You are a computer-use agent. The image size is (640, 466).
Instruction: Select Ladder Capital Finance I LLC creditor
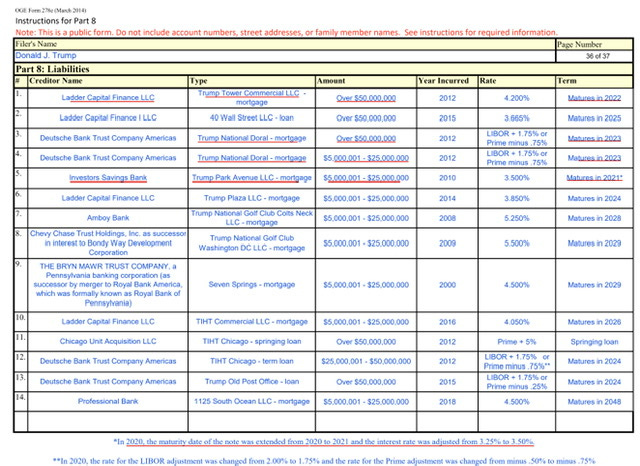click(x=108, y=118)
